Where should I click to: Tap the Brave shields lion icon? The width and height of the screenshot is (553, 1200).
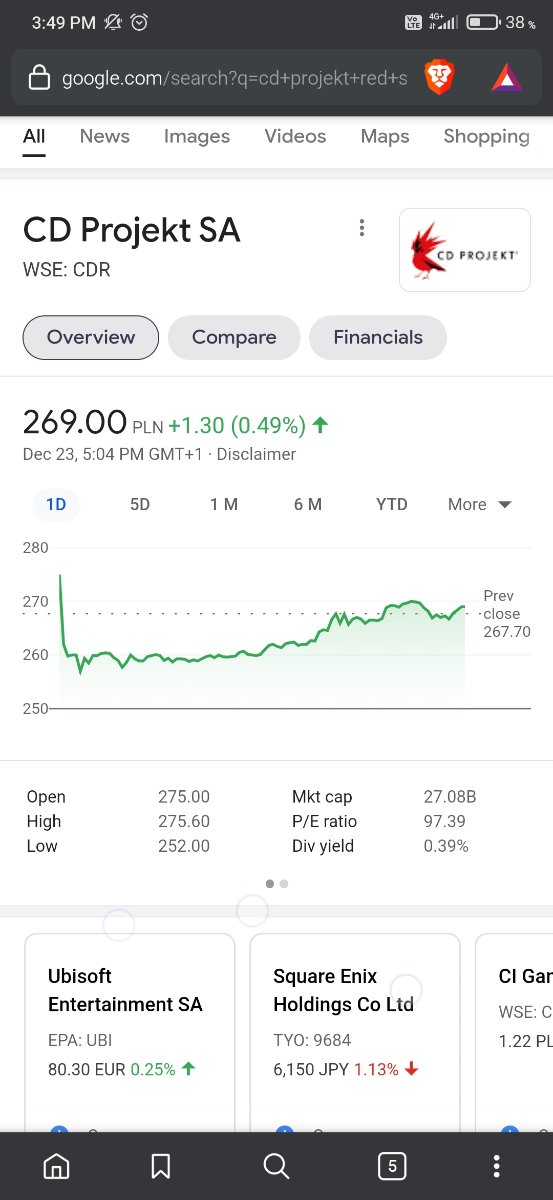point(439,77)
